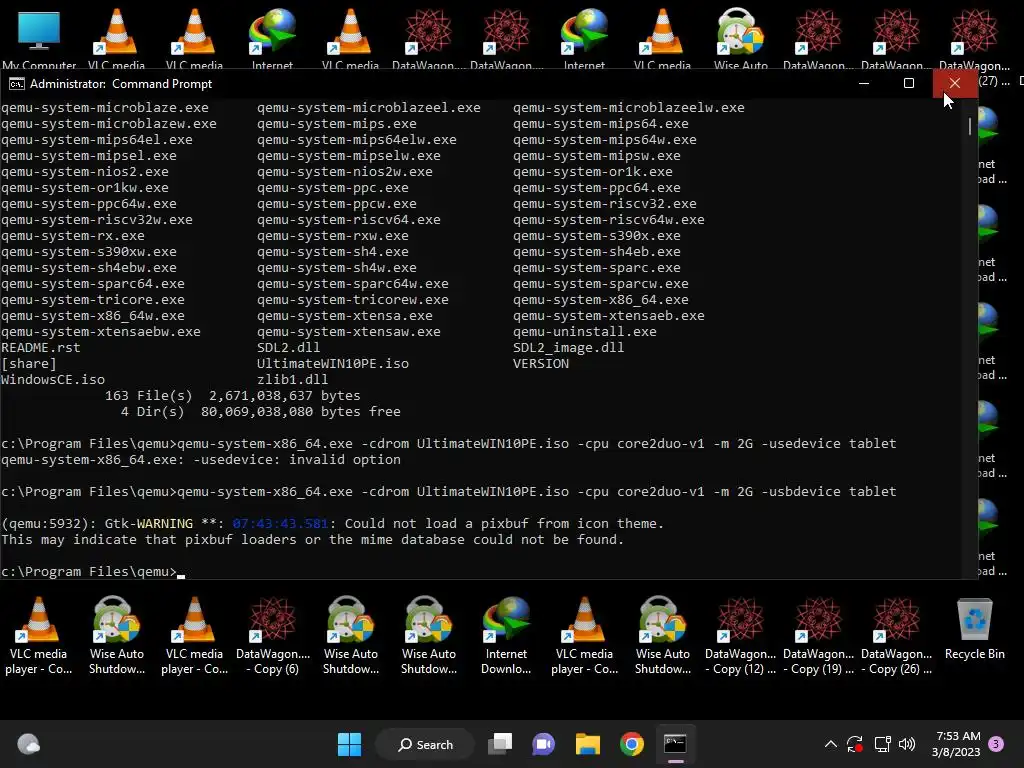Select the VLC media icon beside My Computer
1024x768 pixels.
[116, 37]
